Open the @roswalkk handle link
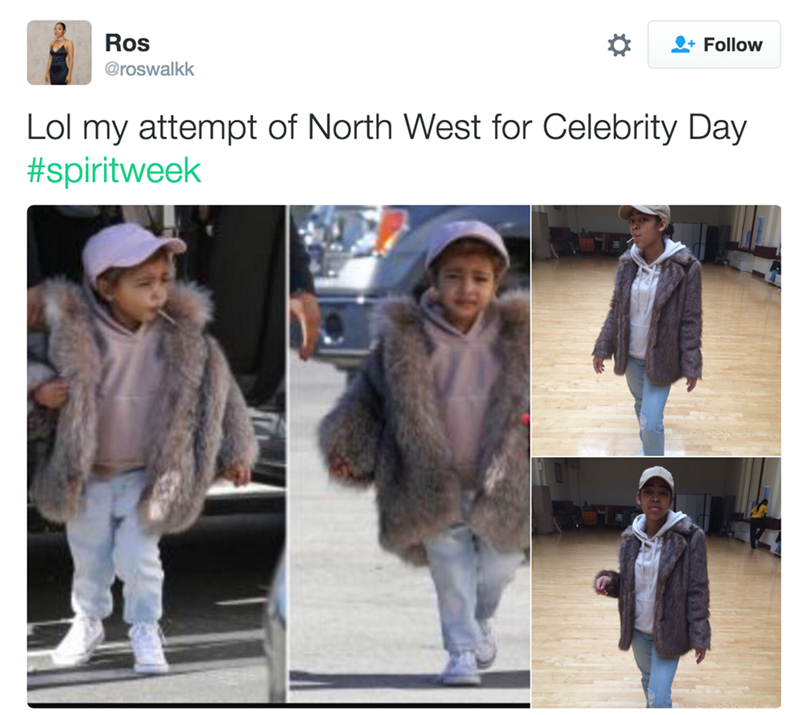Image resolution: width=800 pixels, height=715 pixels. point(150,70)
